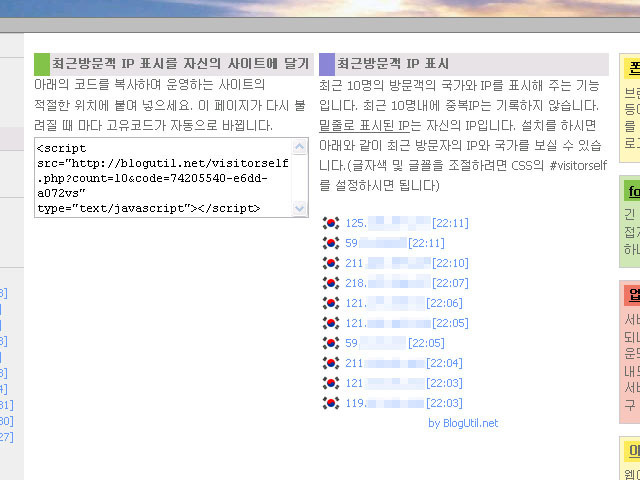Viewport: 640px width, 480px height.
Task: Open the 59 visitor IP entry at [22:05]
Action: click(x=395, y=343)
